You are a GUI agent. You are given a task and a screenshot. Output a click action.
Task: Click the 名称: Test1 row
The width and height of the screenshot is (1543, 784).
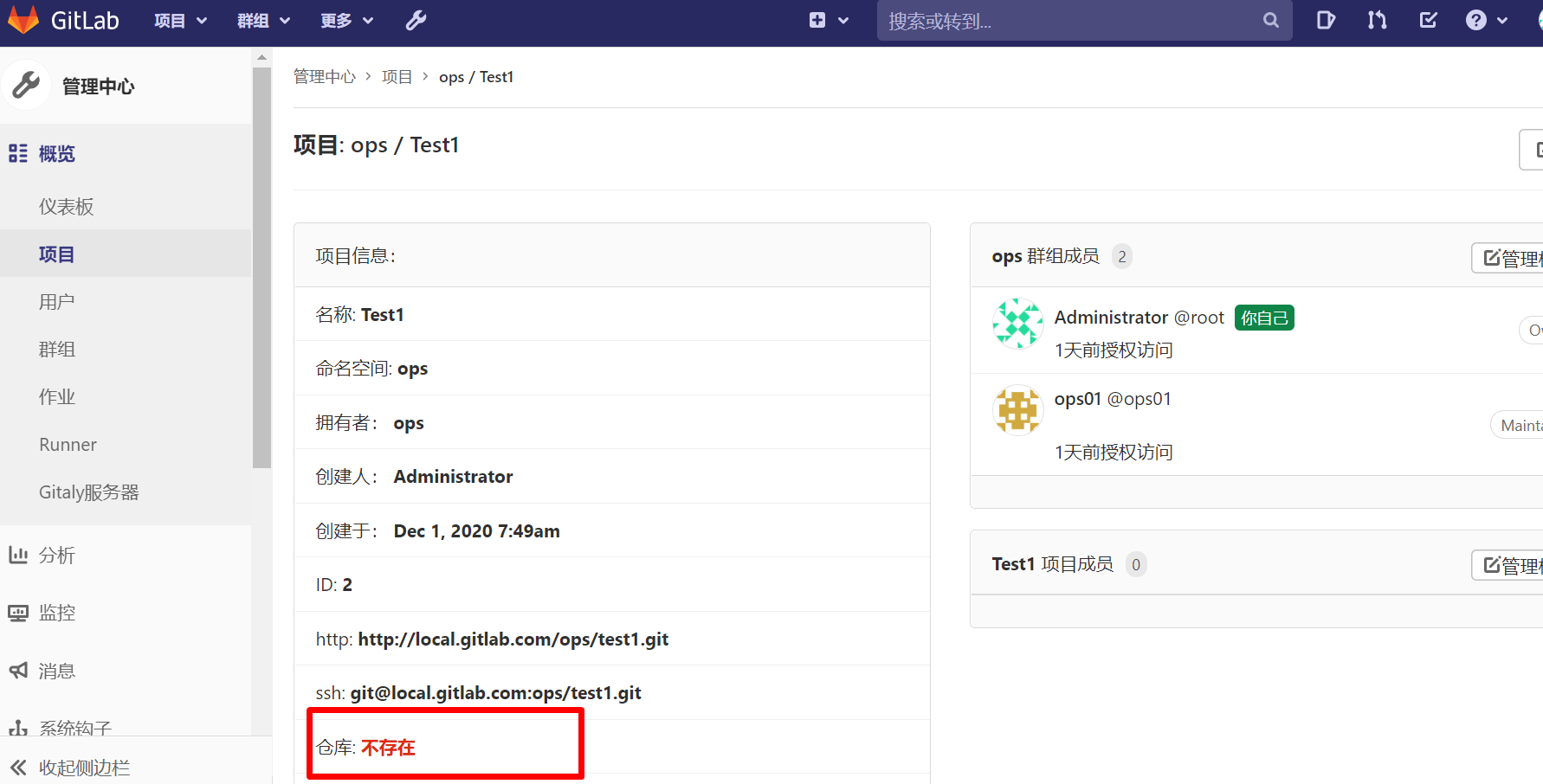(612, 314)
